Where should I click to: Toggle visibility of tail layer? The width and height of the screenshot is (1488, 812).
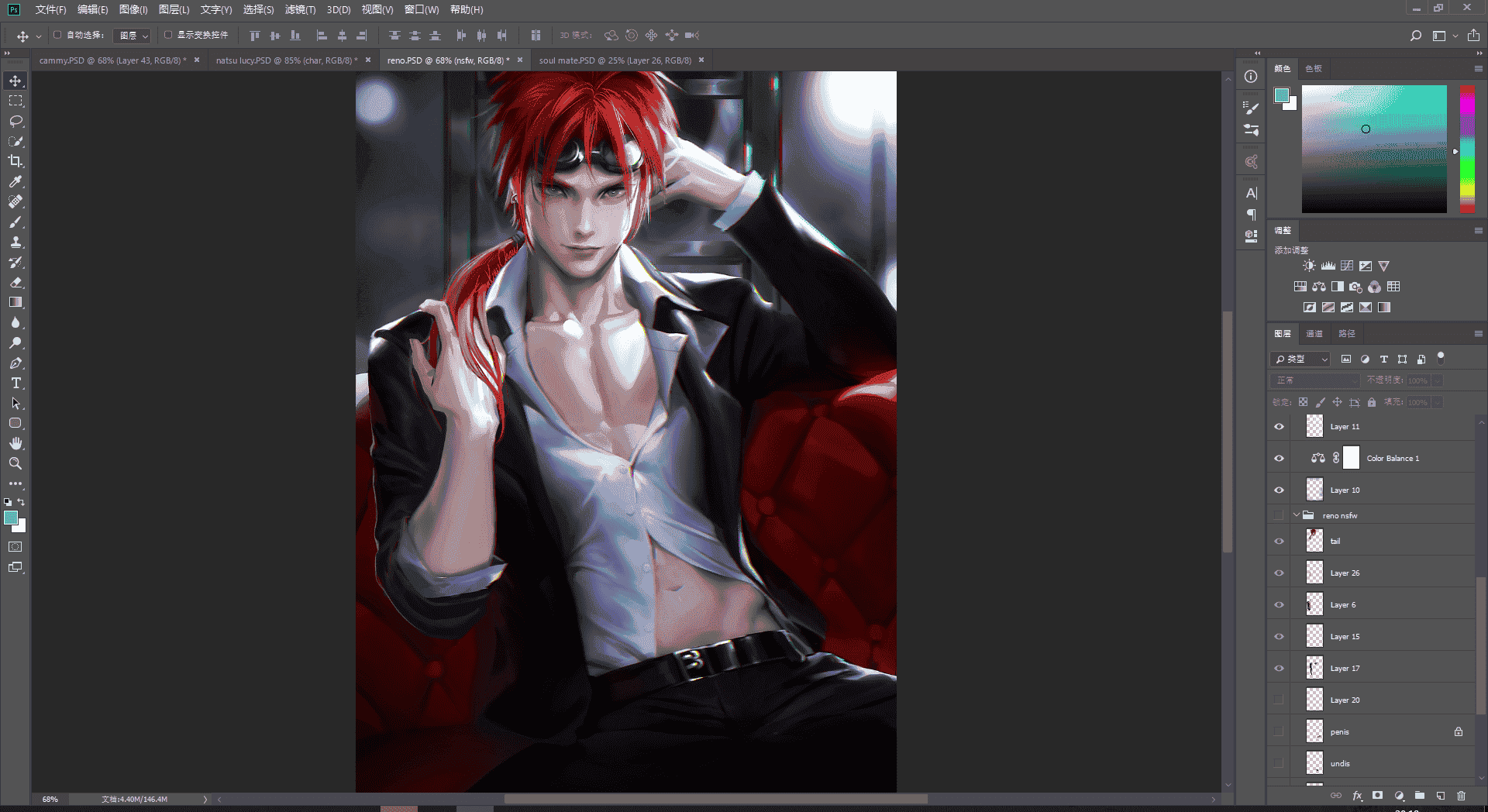point(1279,542)
